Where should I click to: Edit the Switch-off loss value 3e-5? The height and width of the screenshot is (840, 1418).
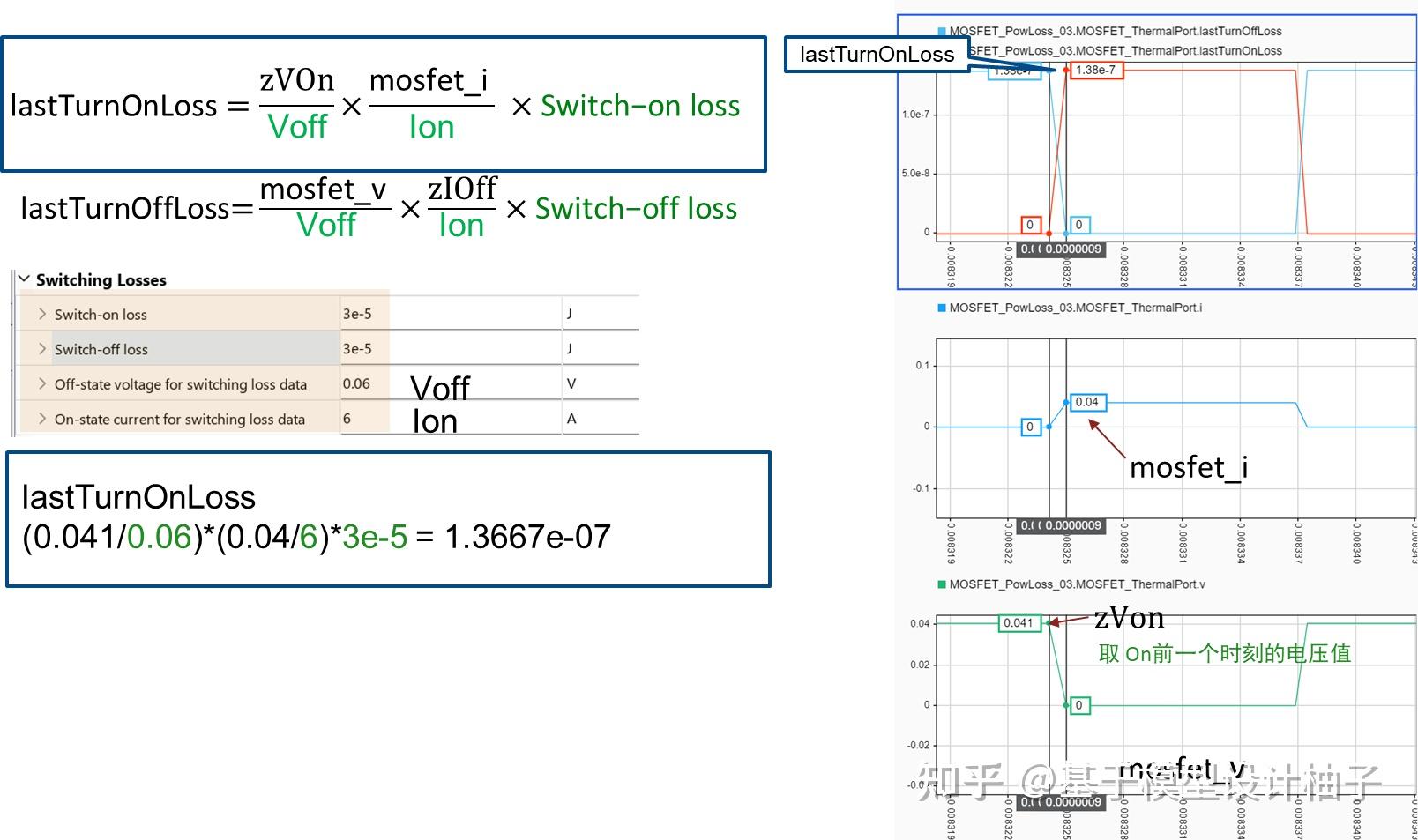click(451, 349)
